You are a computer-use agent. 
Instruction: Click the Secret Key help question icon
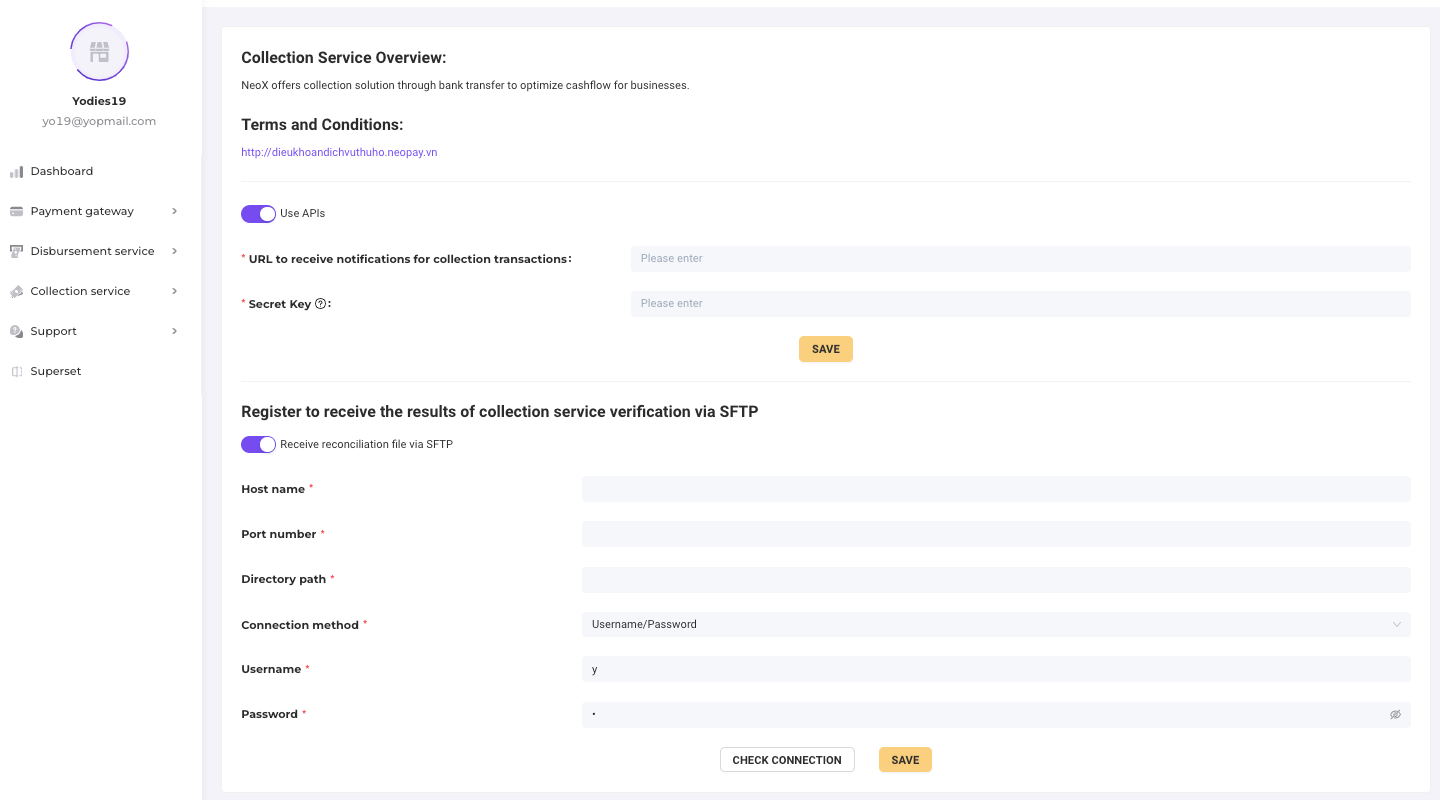coord(321,304)
